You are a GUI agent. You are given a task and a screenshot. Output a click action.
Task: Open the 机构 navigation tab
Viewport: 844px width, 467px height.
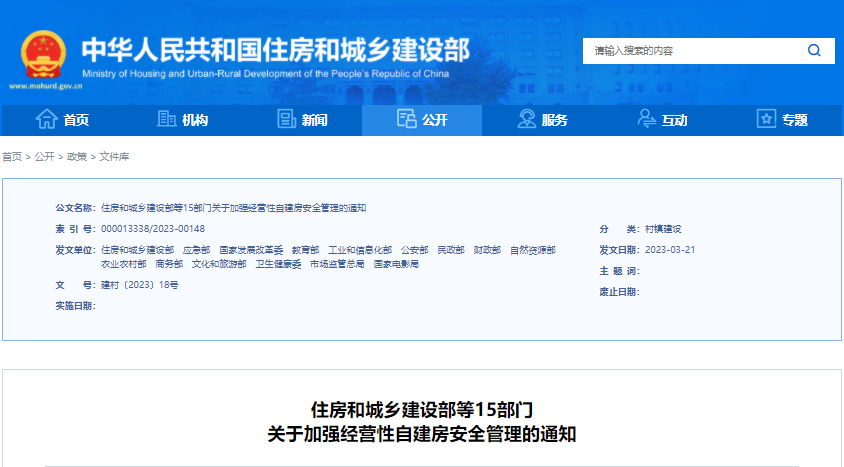(x=182, y=120)
